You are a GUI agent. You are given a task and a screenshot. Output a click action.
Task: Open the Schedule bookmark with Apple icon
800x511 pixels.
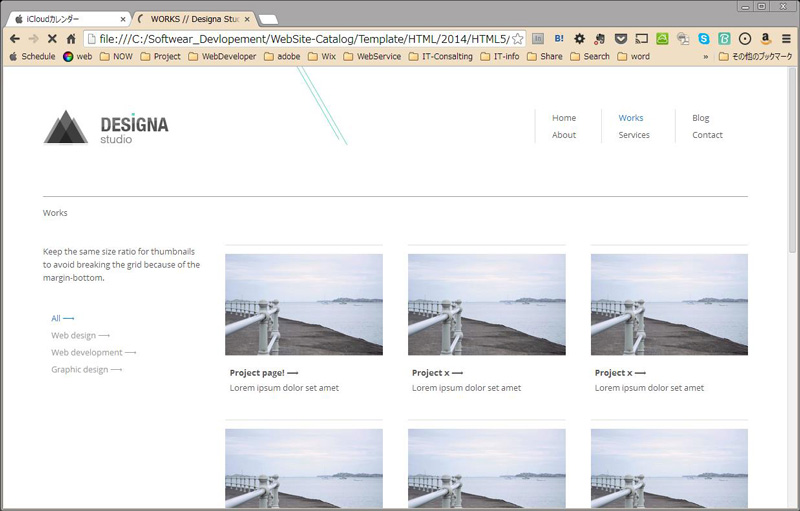(x=32, y=57)
